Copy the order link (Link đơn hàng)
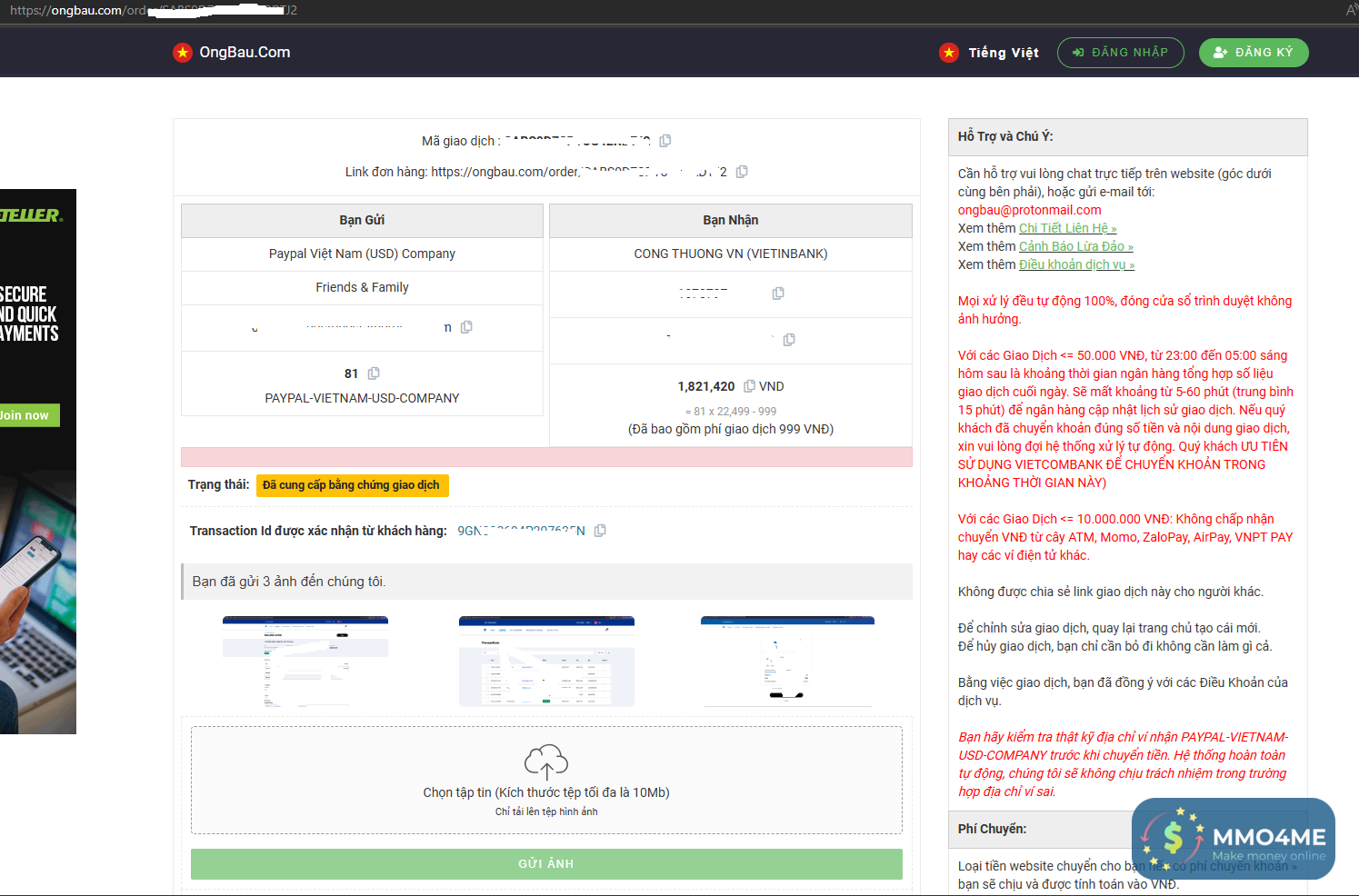Screen dimensions: 1359x896 [742, 172]
